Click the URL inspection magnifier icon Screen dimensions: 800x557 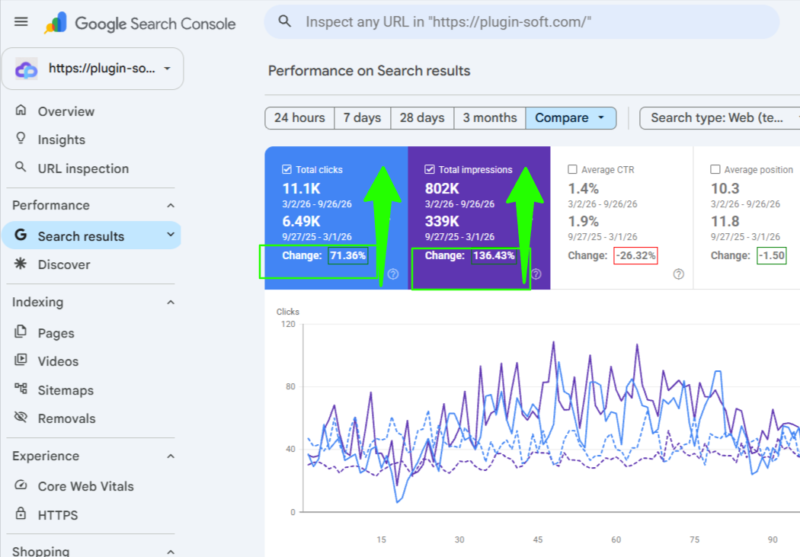pos(20,167)
